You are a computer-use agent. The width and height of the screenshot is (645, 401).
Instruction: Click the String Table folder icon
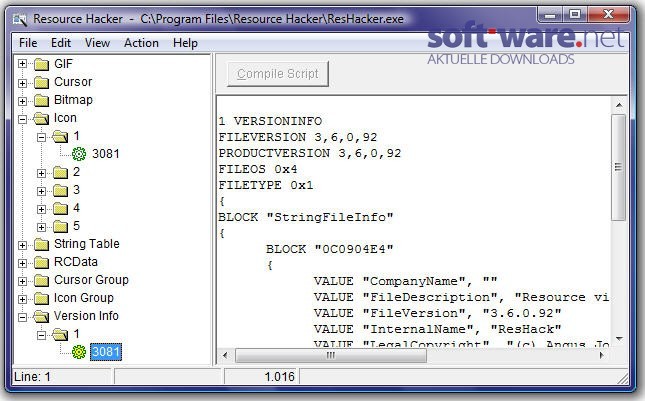point(41,244)
